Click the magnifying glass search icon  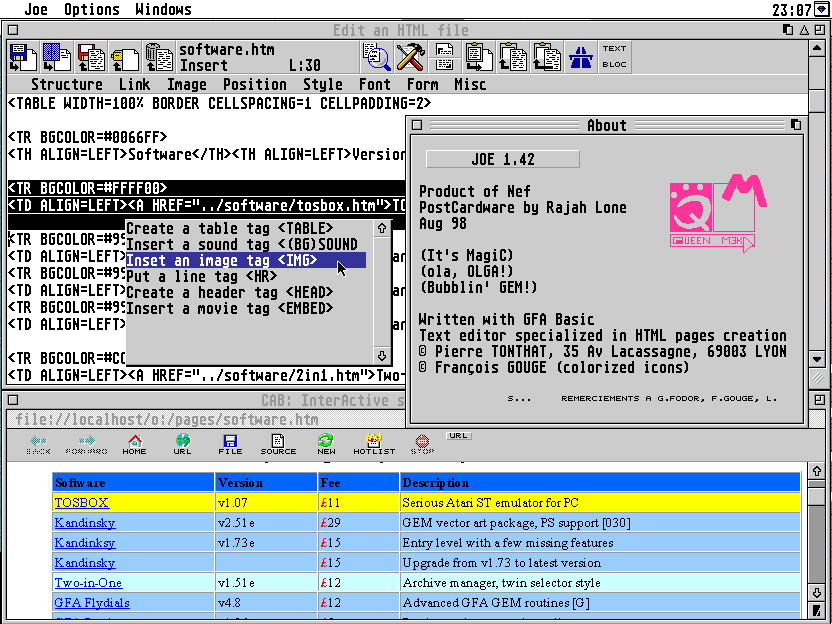[x=377, y=57]
